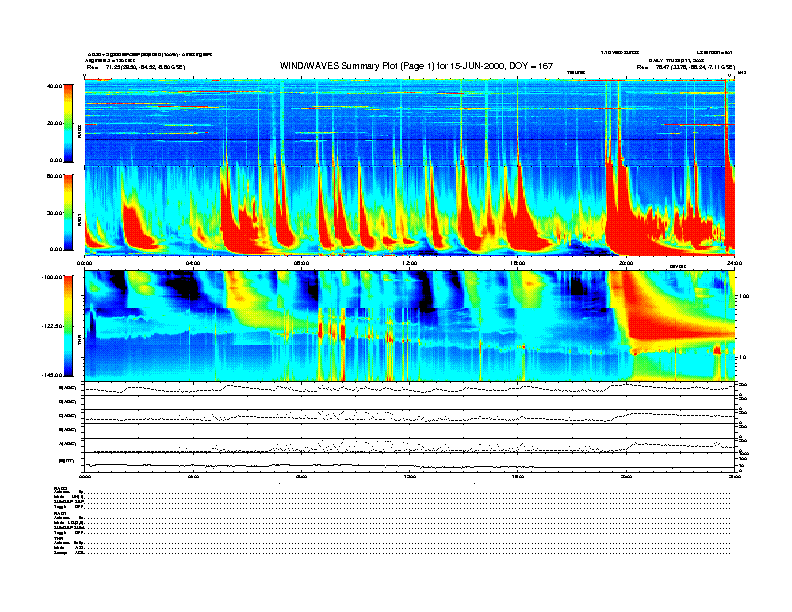Click the TNR intensity color bar
792x612 pixels.
pos(68,326)
